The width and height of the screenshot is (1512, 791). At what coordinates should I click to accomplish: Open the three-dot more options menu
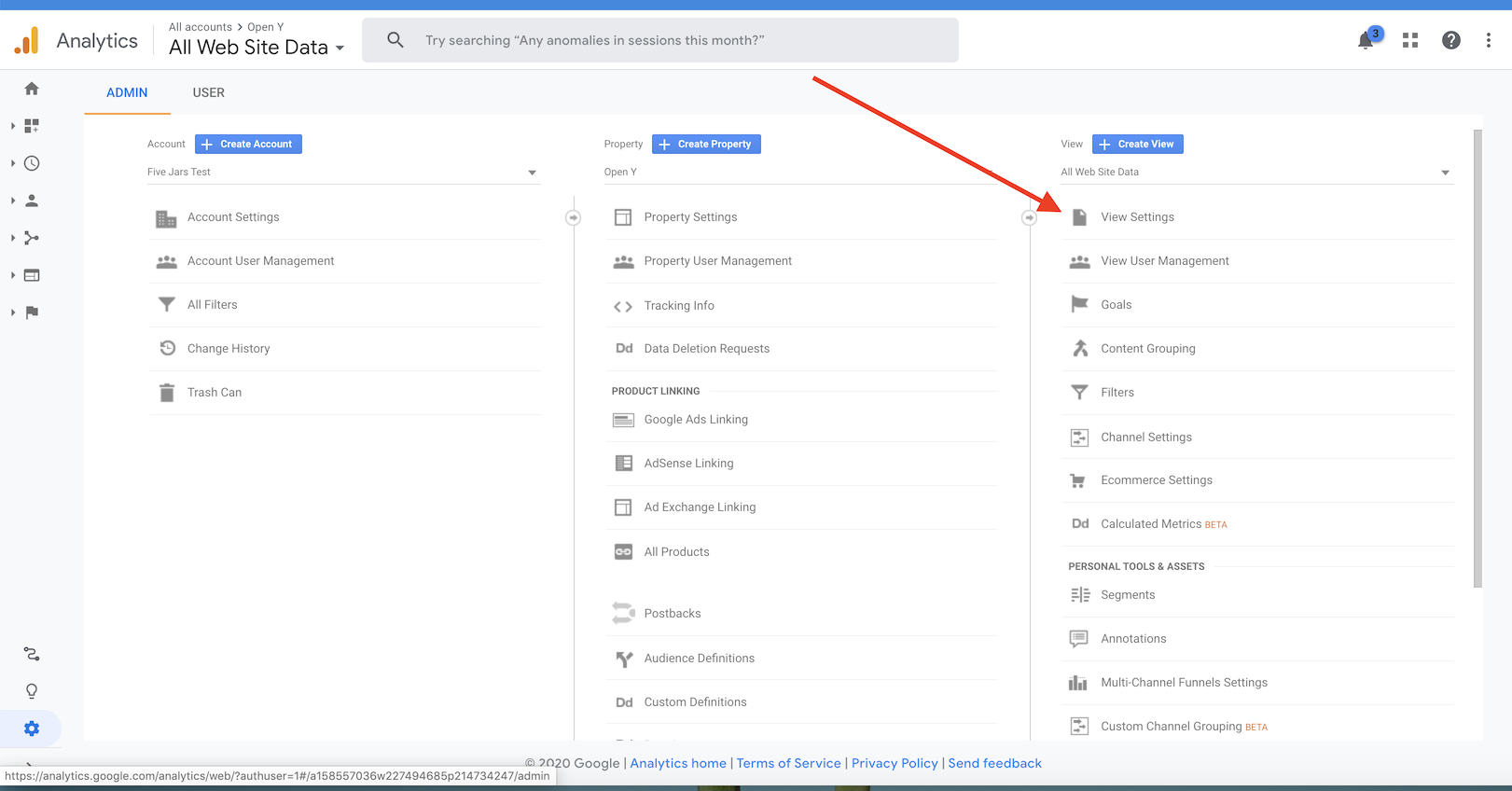coord(1489,40)
